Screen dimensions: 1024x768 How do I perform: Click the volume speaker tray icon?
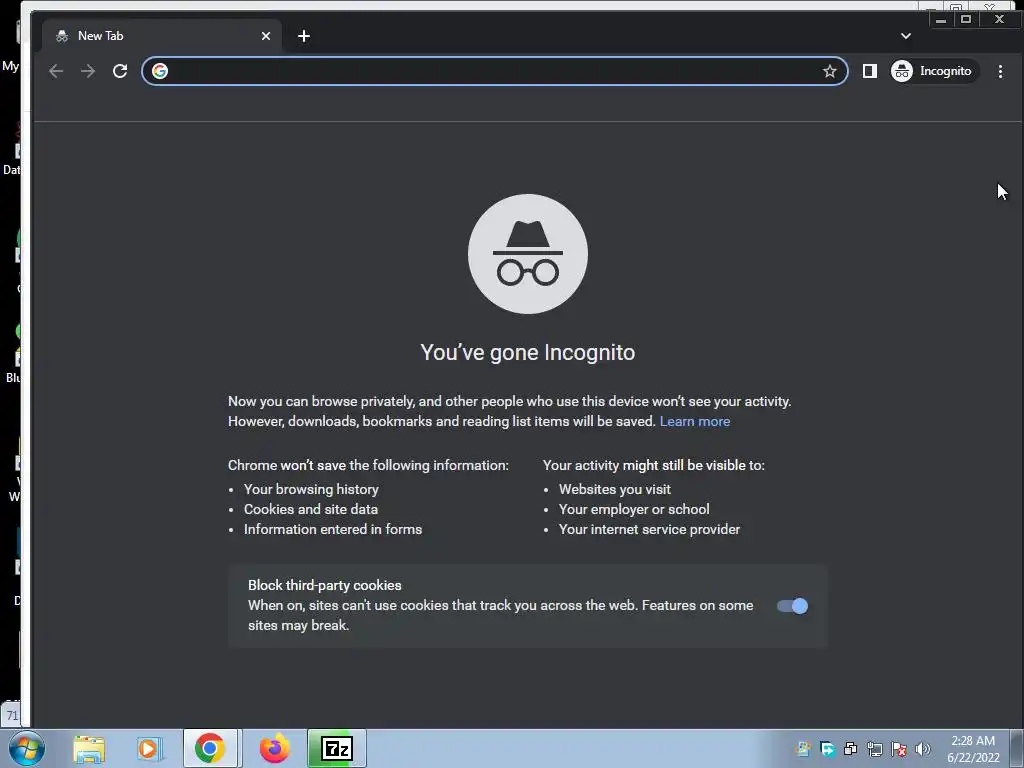click(923, 749)
